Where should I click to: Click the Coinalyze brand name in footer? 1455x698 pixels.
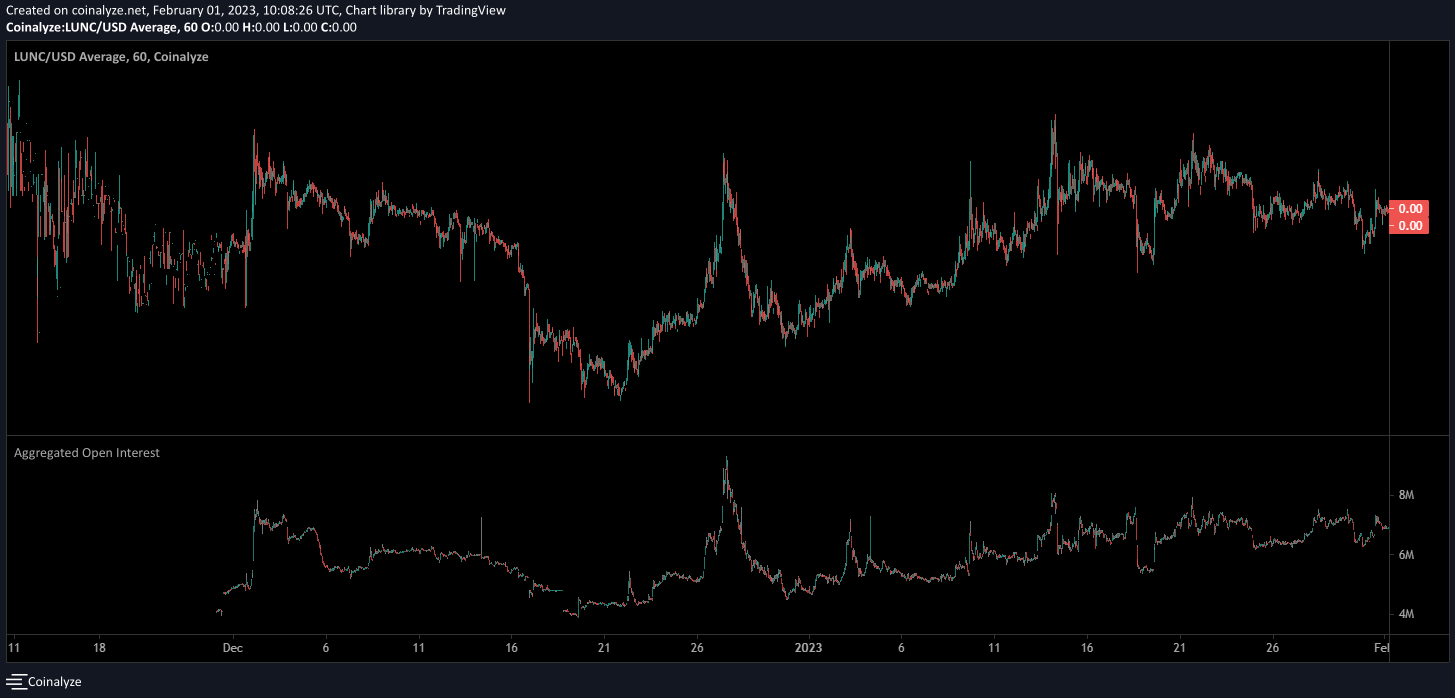coord(55,681)
